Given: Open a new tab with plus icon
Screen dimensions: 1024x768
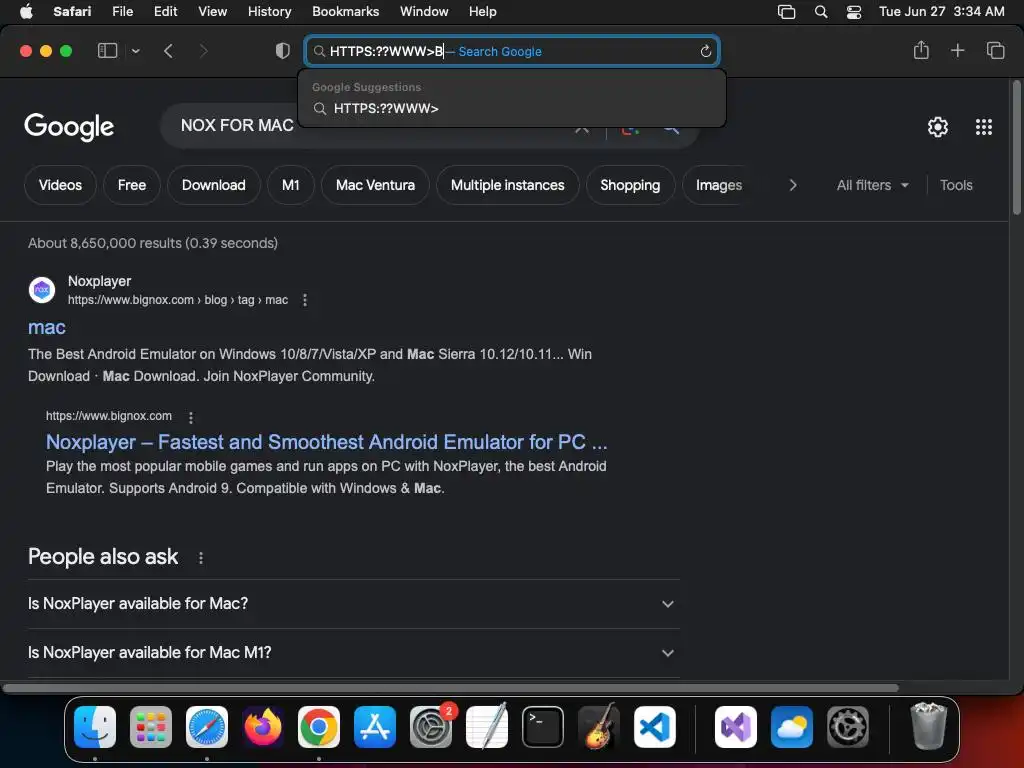Looking at the screenshot, I should [x=957, y=50].
